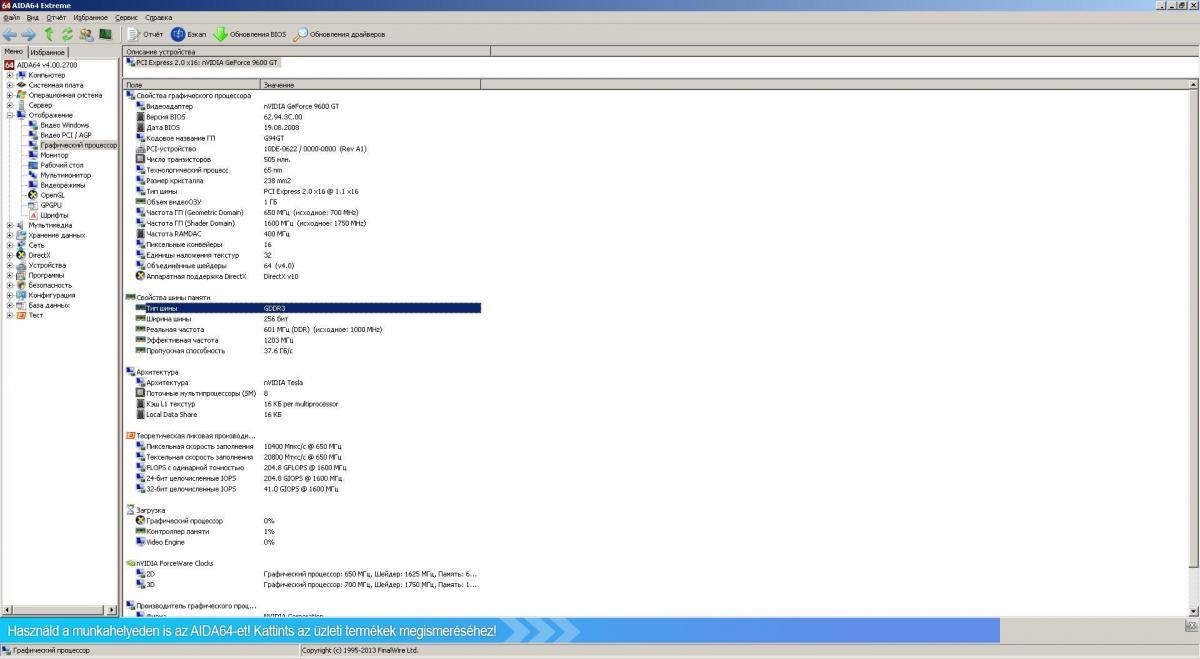Select Видео PCI / AGP item
This screenshot has width=1200, height=659.
(x=66, y=135)
